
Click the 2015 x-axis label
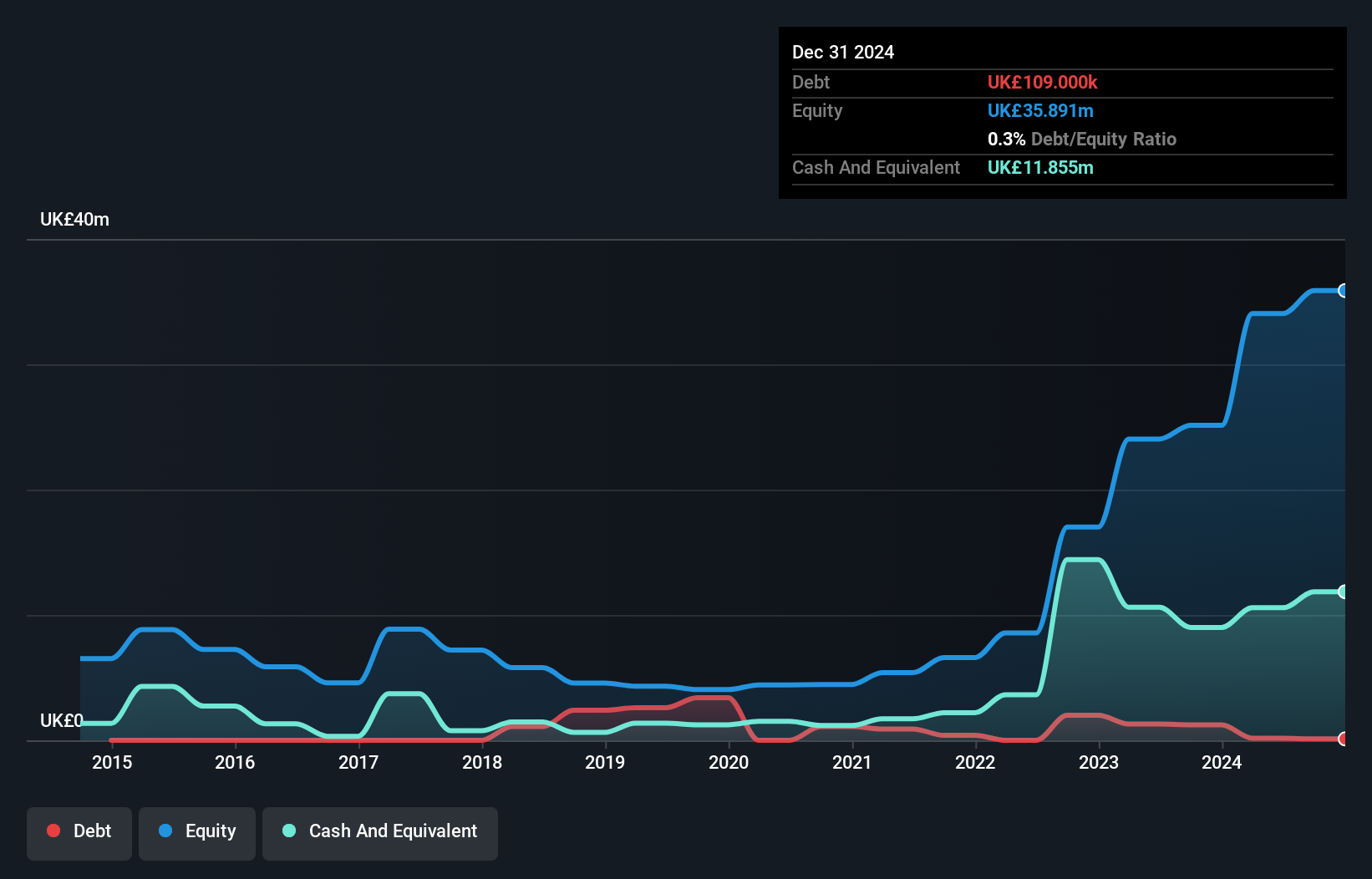point(112,762)
